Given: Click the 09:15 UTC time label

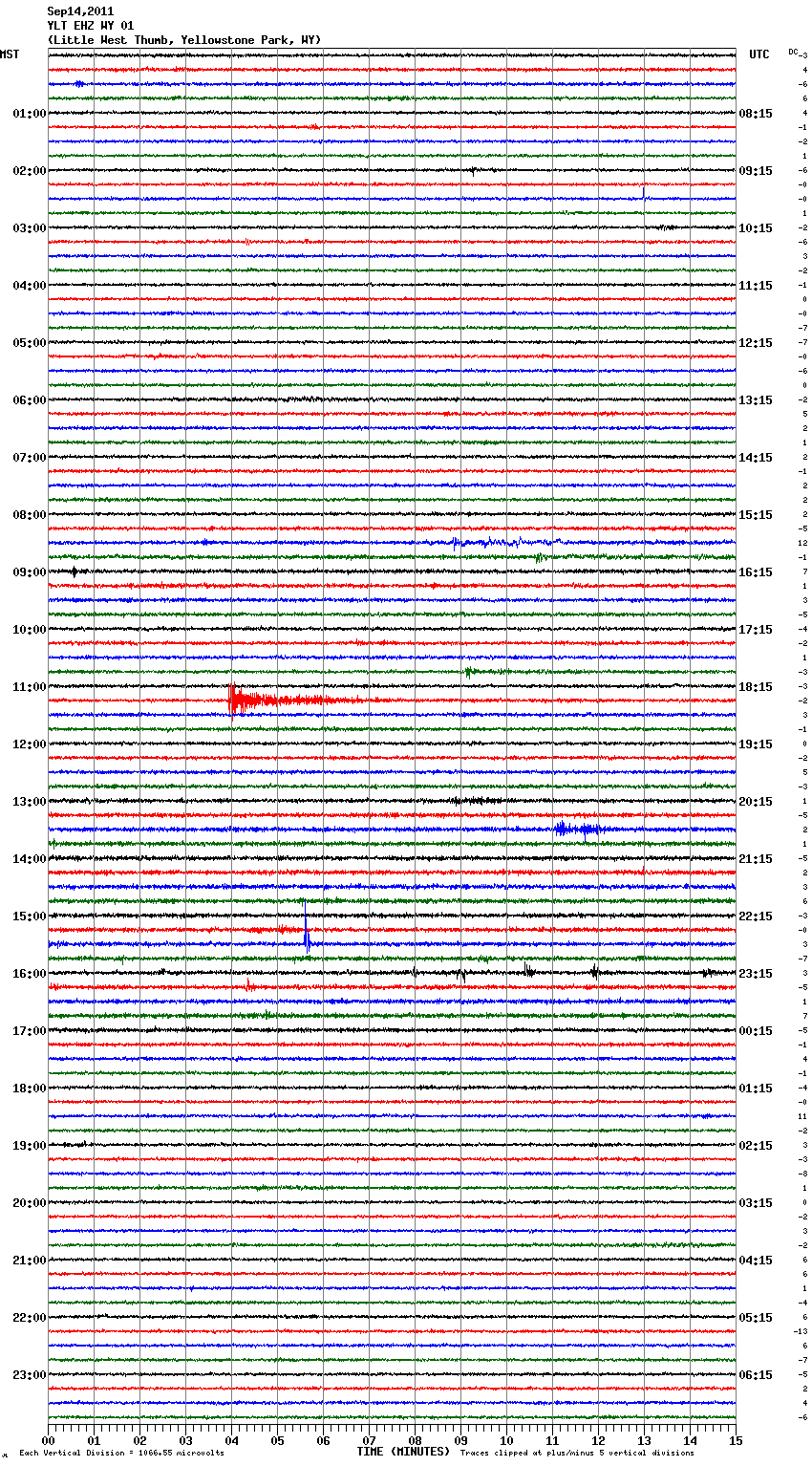Looking at the screenshot, I should pyautogui.click(x=756, y=171).
